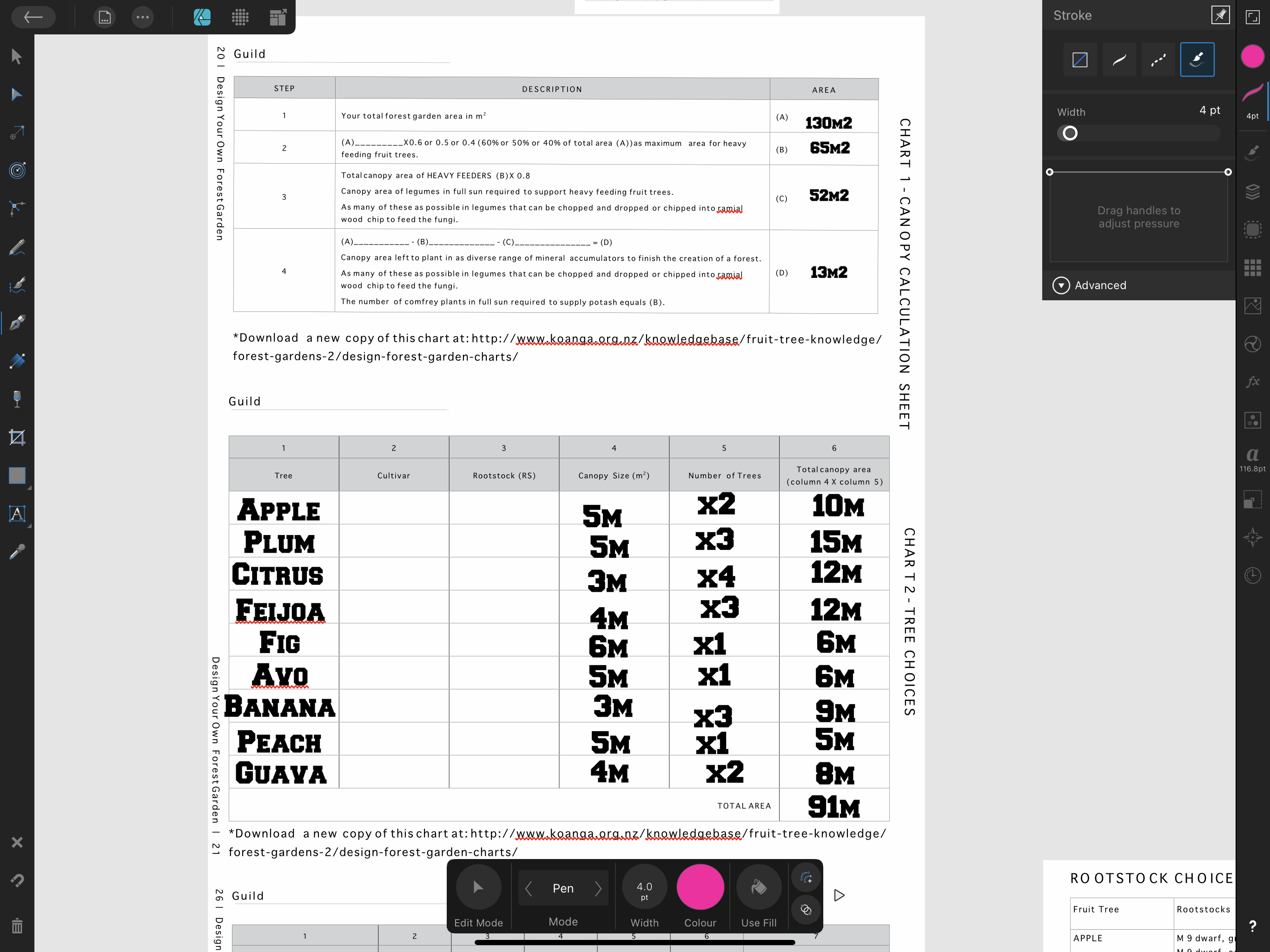Select the Pencil tool
The width and height of the screenshot is (1270, 952).
click(17, 247)
